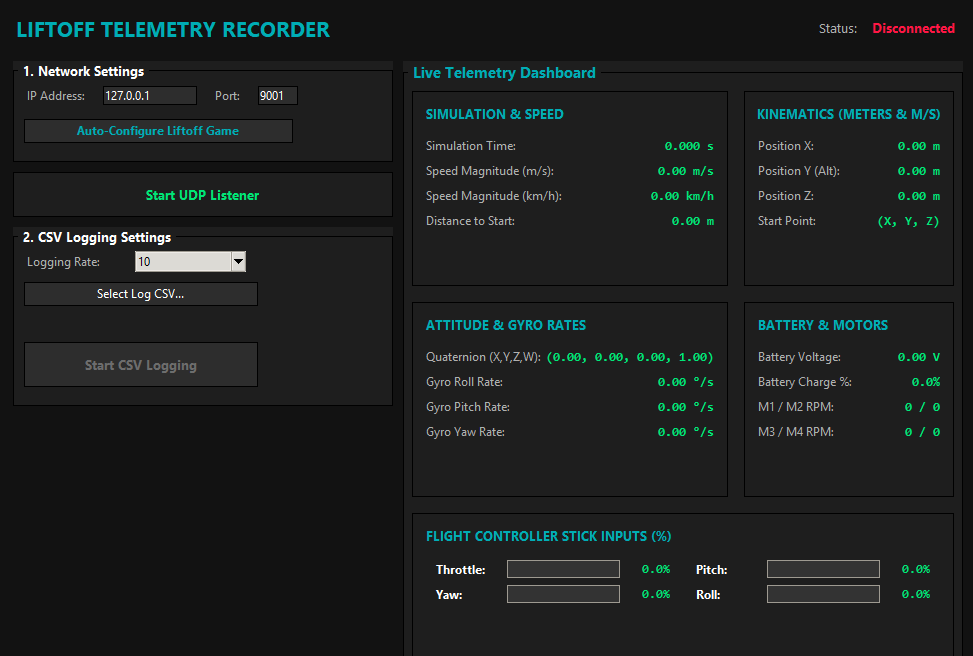Image resolution: width=973 pixels, height=656 pixels.
Task: Click the Gyro Yaw Rate value
Action: [x=686, y=432]
